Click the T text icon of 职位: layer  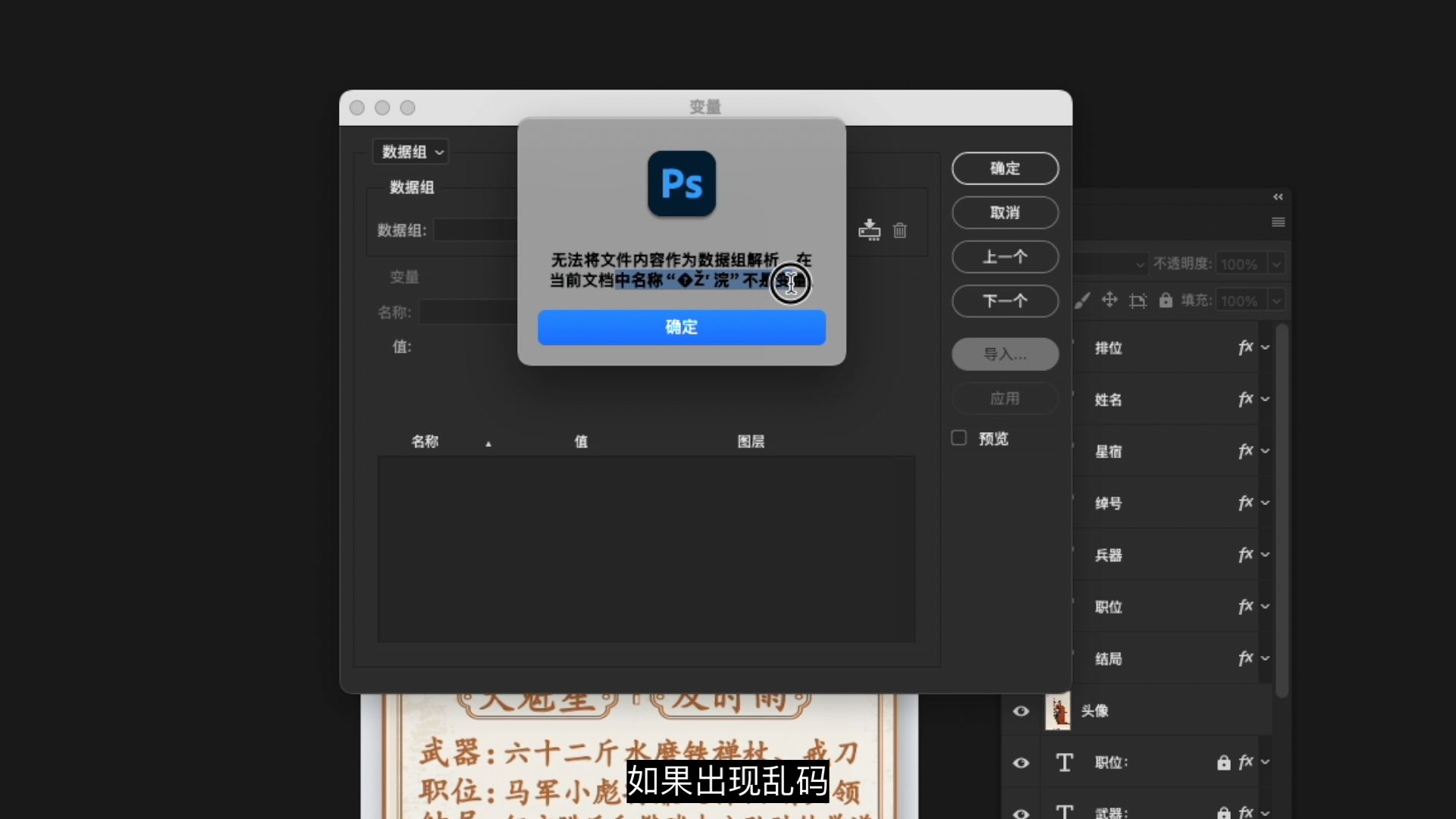click(x=1065, y=762)
